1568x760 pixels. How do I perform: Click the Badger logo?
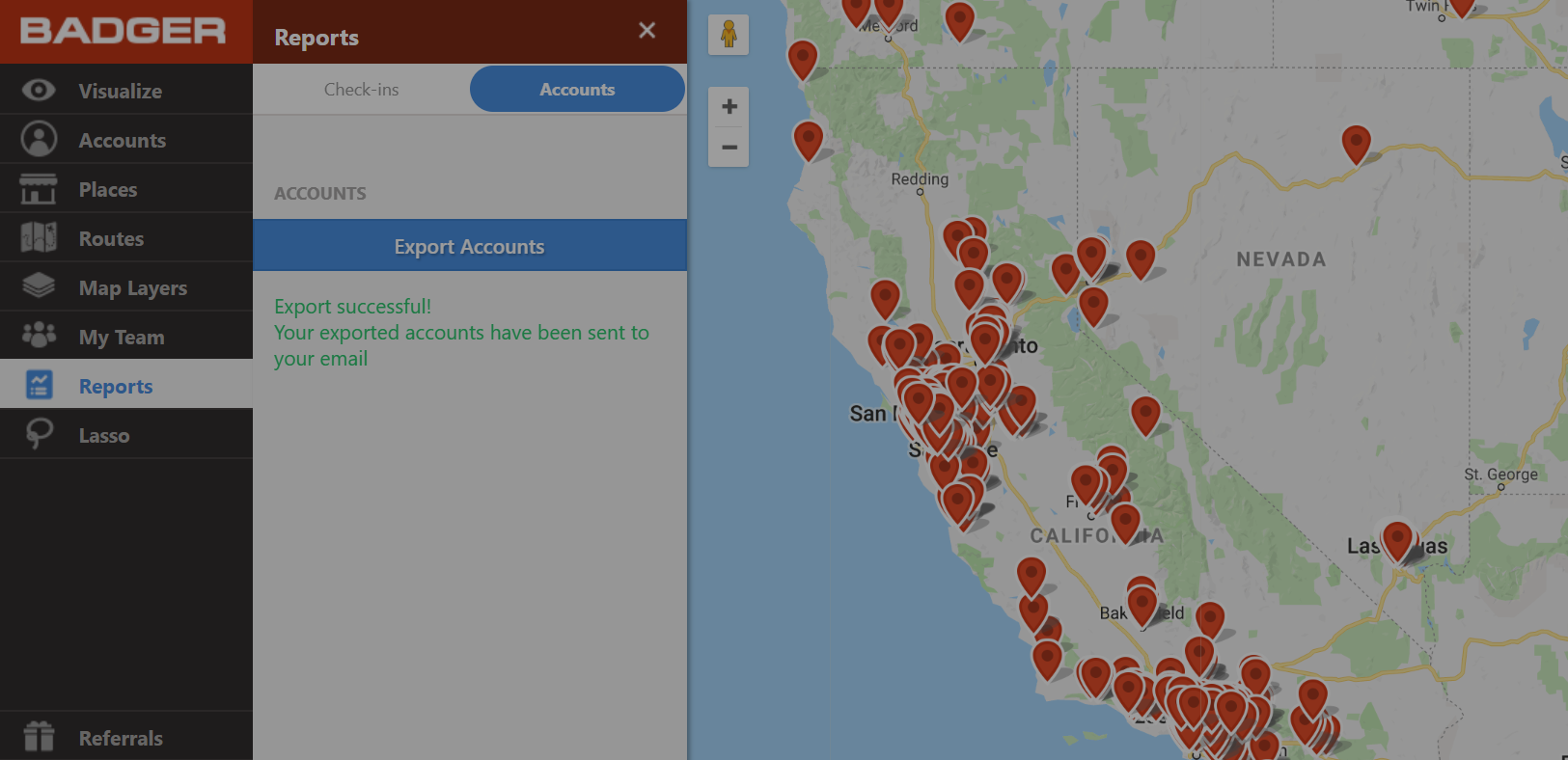(x=124, y=31)
